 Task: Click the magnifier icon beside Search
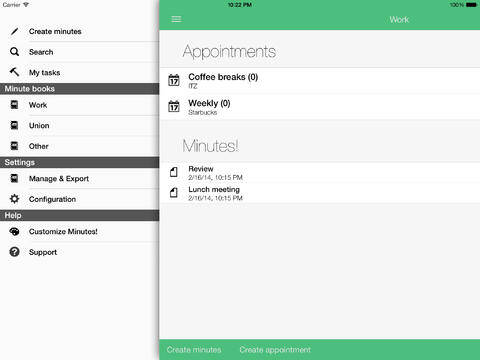[x=14, y=52]
